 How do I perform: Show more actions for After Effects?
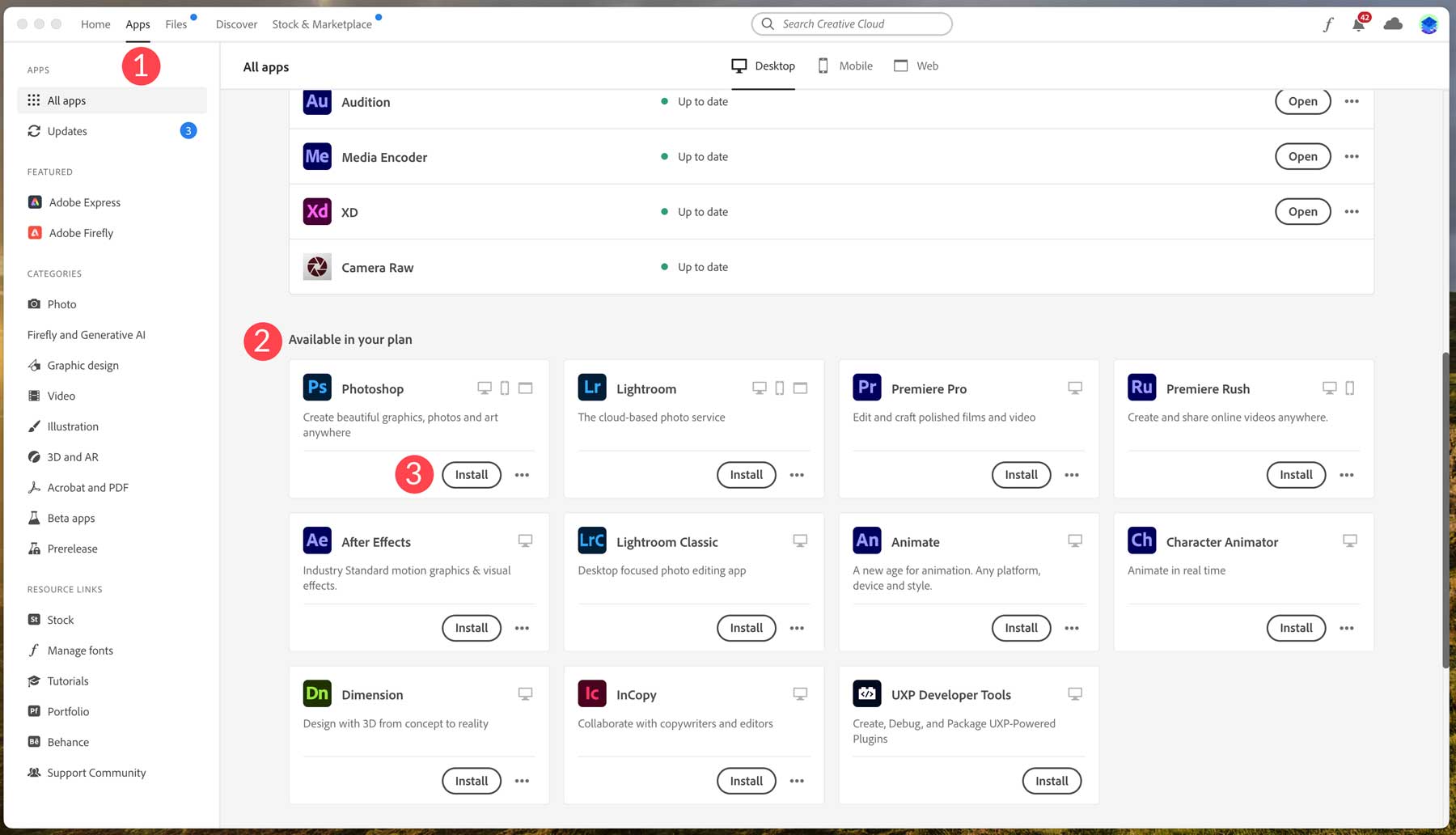click(522, 628)
